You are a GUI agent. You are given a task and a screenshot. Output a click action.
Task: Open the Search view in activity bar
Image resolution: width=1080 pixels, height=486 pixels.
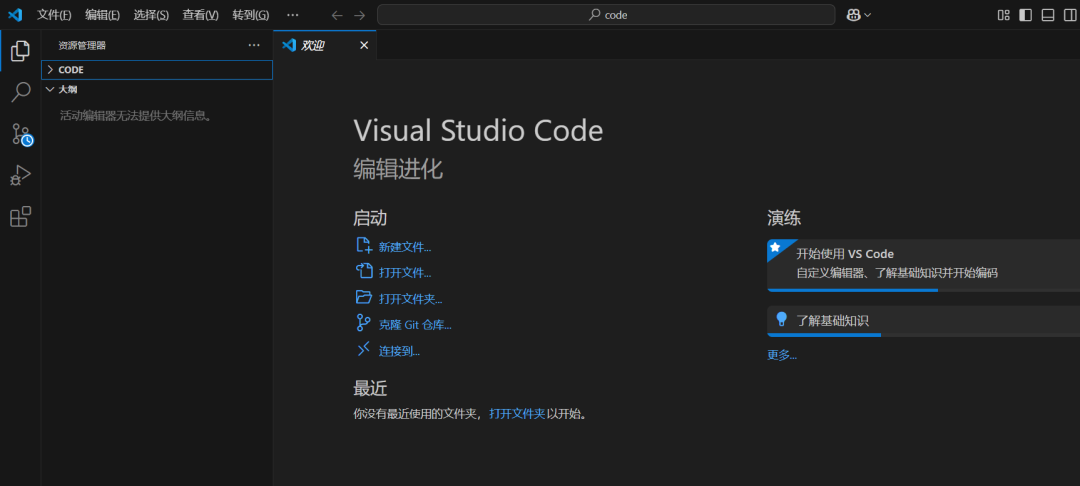click(21, 92)
